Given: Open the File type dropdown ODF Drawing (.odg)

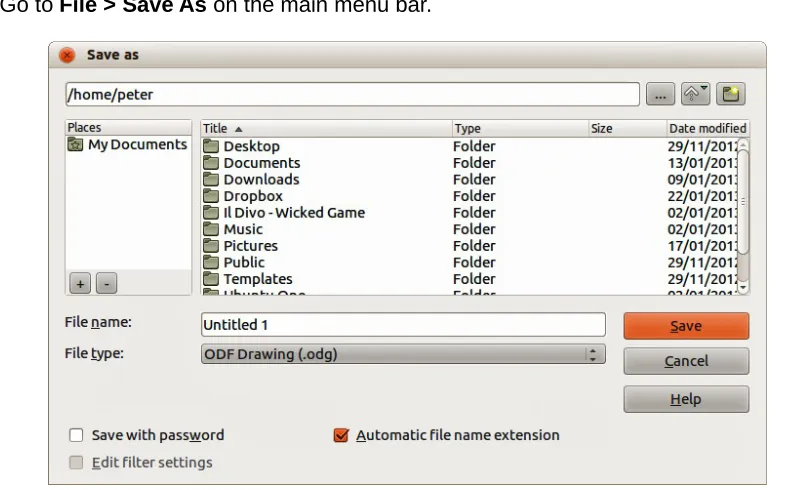Looking at the screenshot, I should pyautogui.click(x=403, y=354).
